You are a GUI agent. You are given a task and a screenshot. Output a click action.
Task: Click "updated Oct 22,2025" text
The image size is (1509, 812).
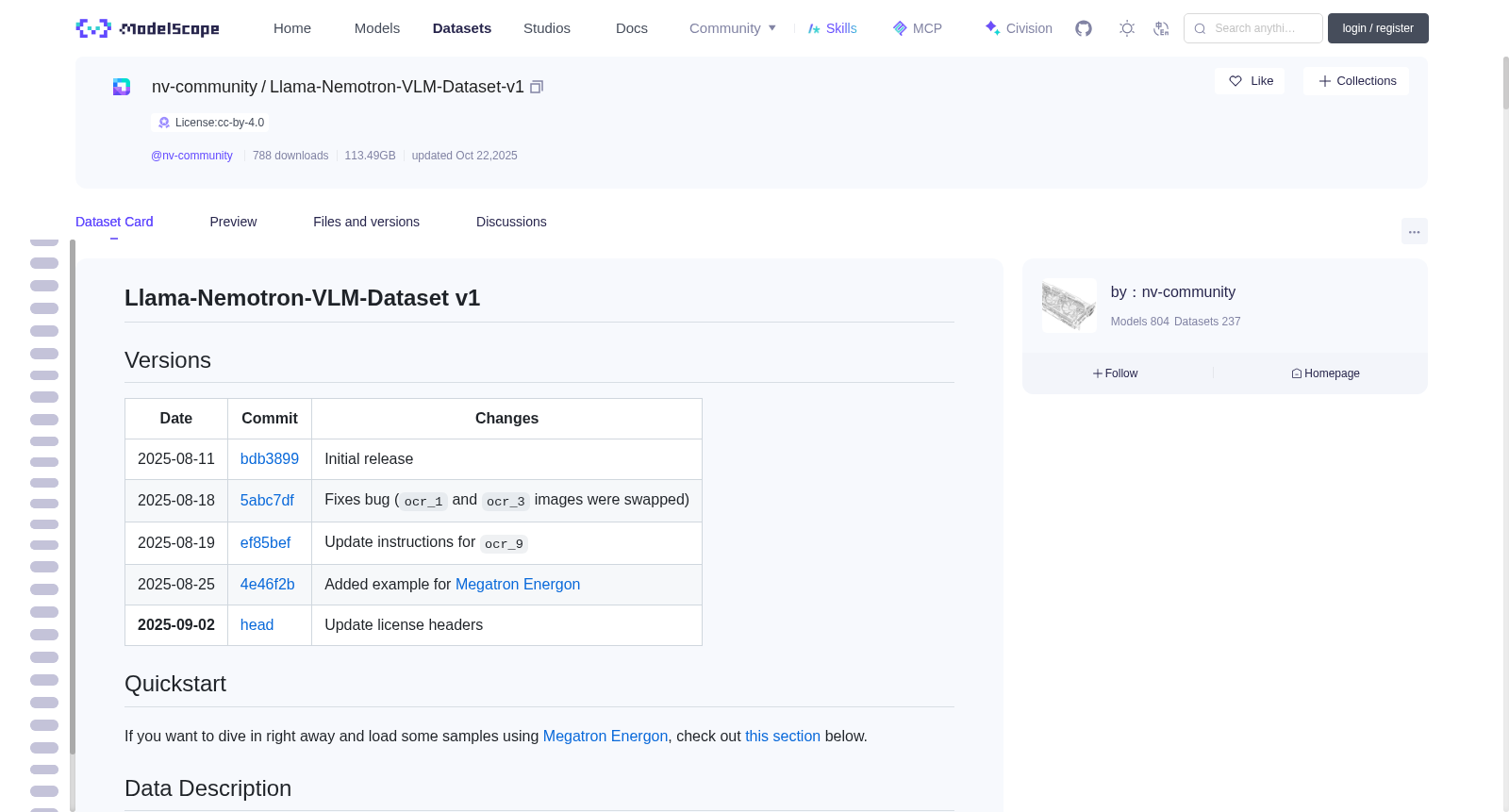(465, 156)
